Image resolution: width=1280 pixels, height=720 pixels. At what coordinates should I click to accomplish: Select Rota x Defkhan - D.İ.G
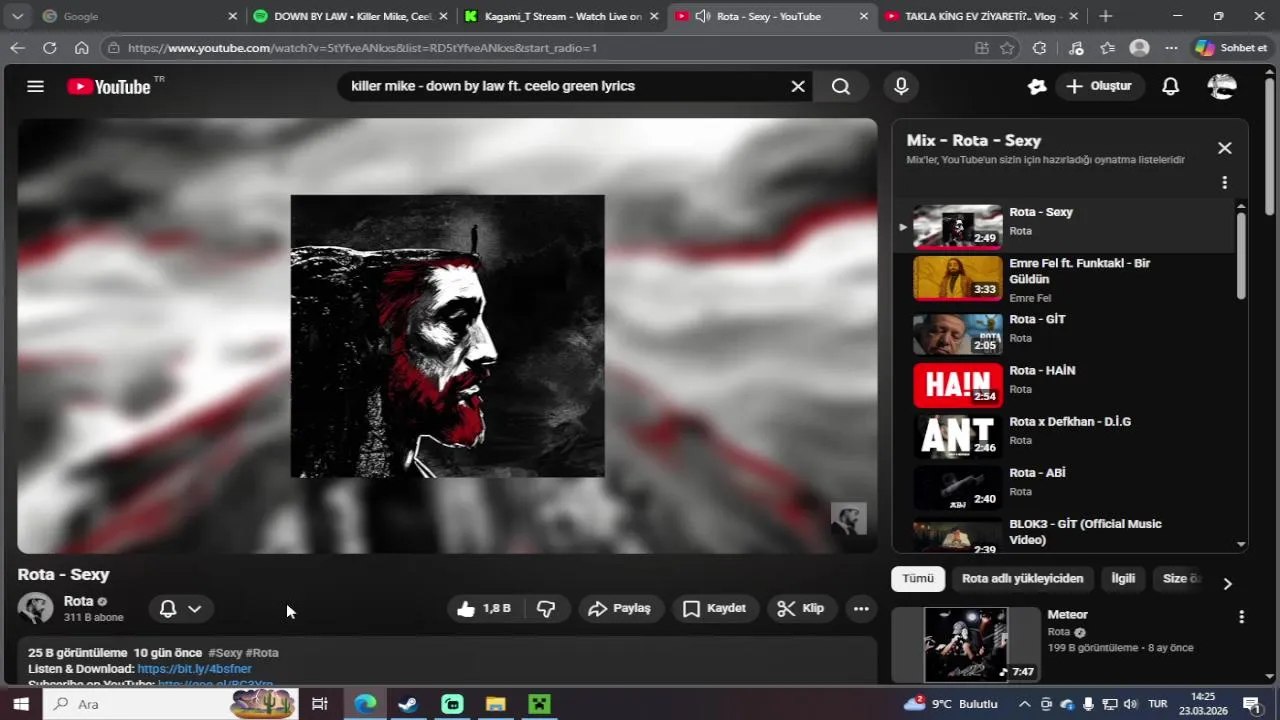pos(1065,436)
